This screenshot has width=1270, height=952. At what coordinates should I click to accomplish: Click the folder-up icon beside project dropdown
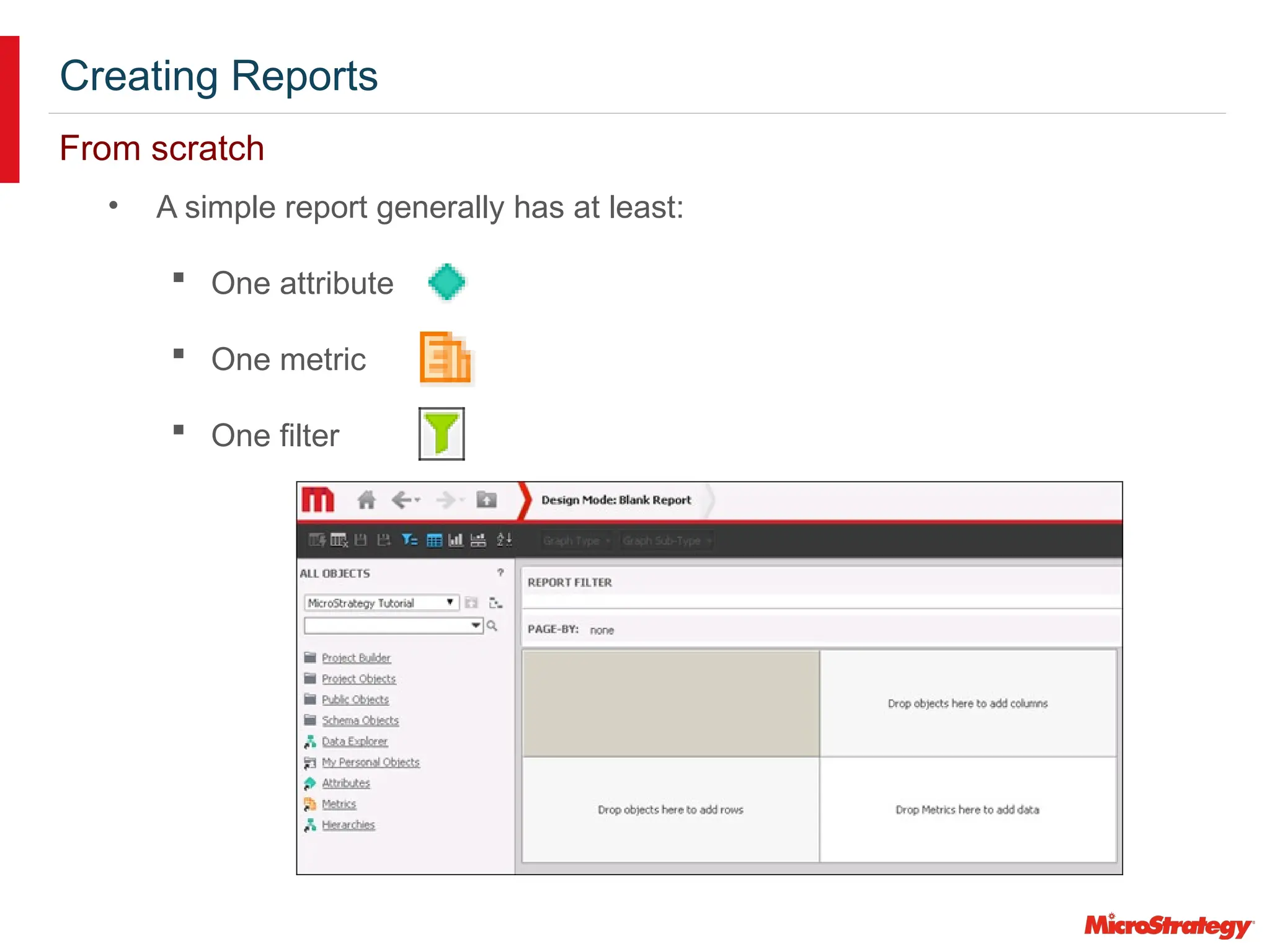point(471,602)
